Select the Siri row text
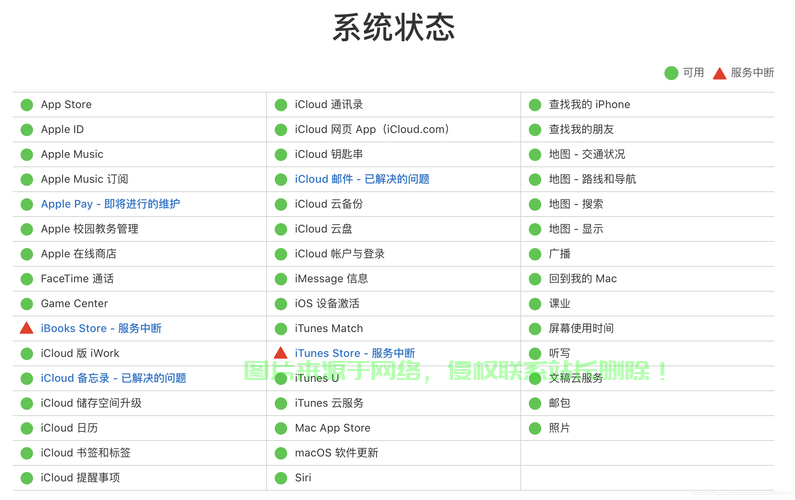This screenshot has width=795, height=500. [303, 477]
